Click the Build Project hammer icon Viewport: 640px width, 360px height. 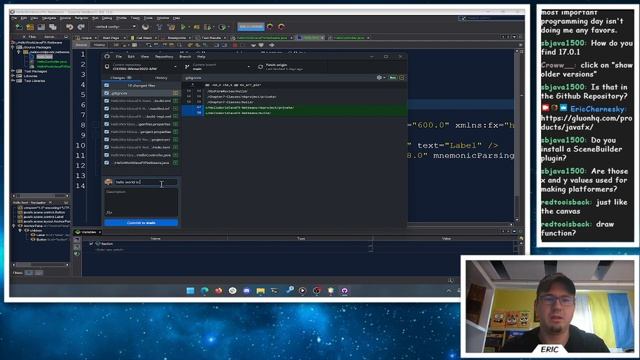160,27
